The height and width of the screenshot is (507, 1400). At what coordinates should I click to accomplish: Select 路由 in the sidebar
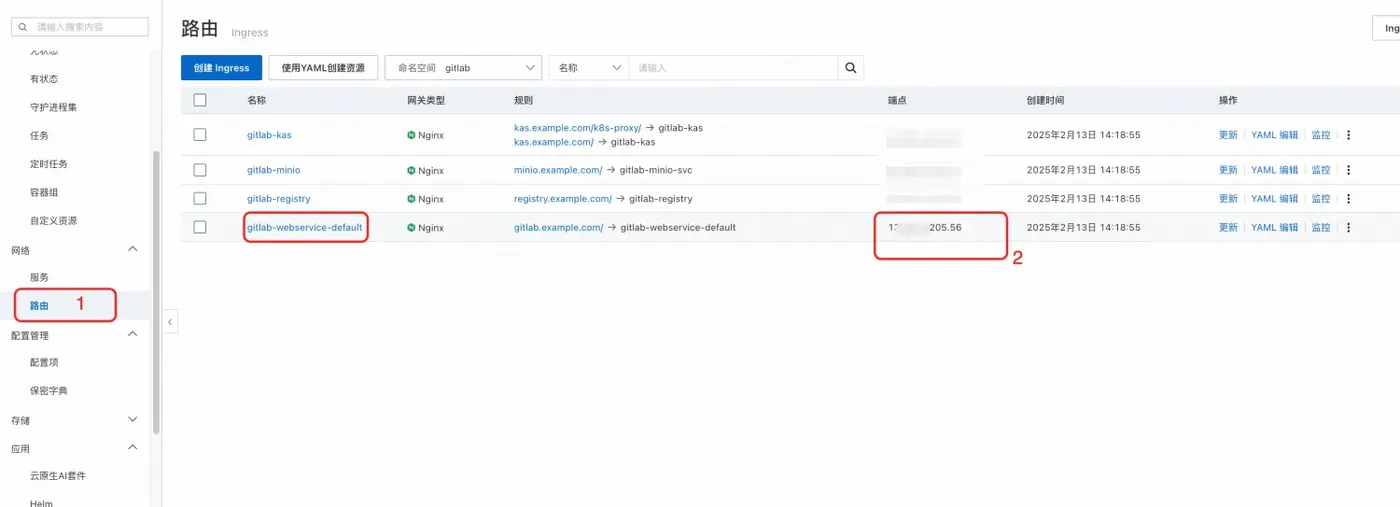(x=39, y=305)
